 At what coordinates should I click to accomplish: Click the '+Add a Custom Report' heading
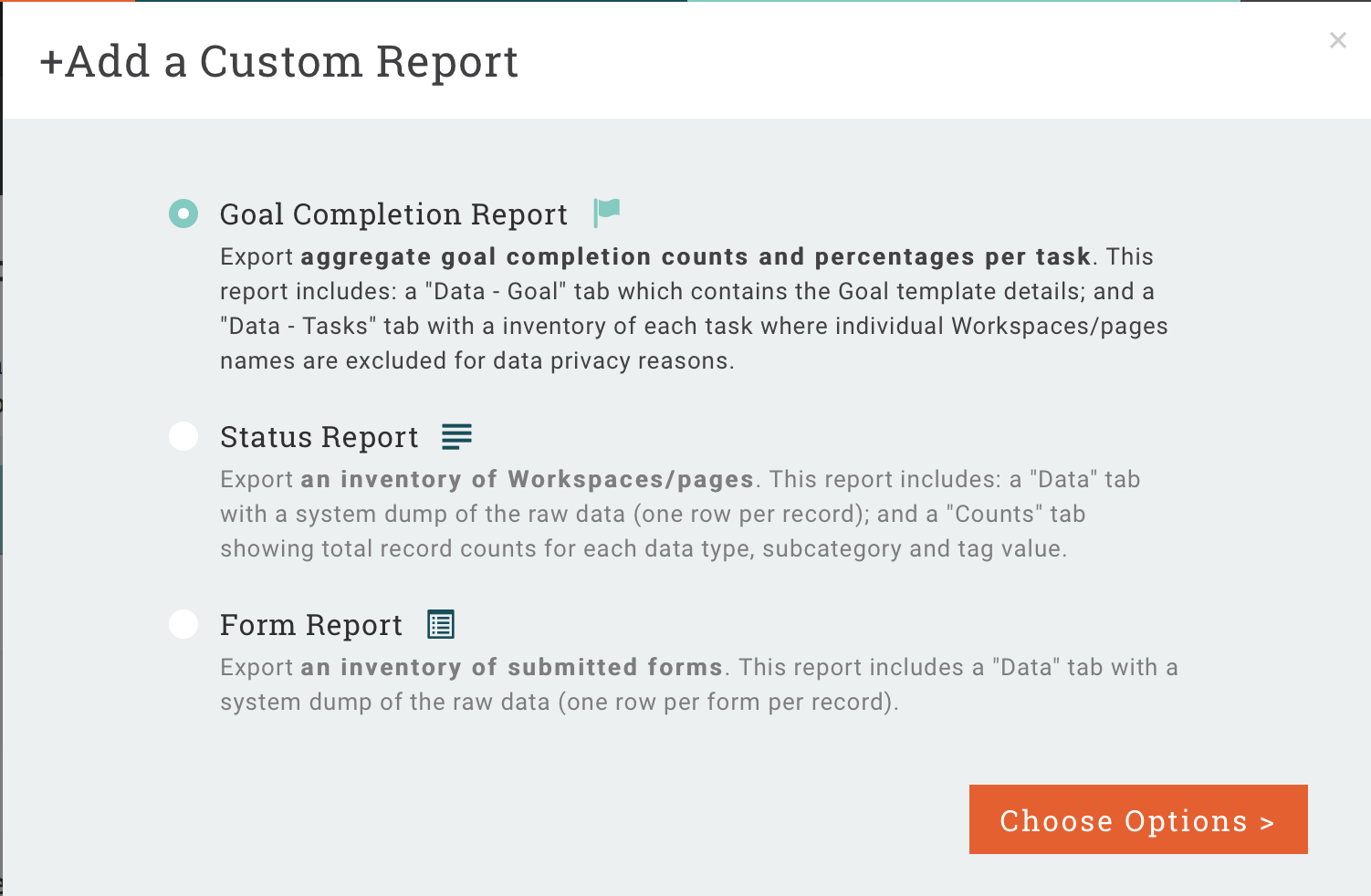pos(279,62)
